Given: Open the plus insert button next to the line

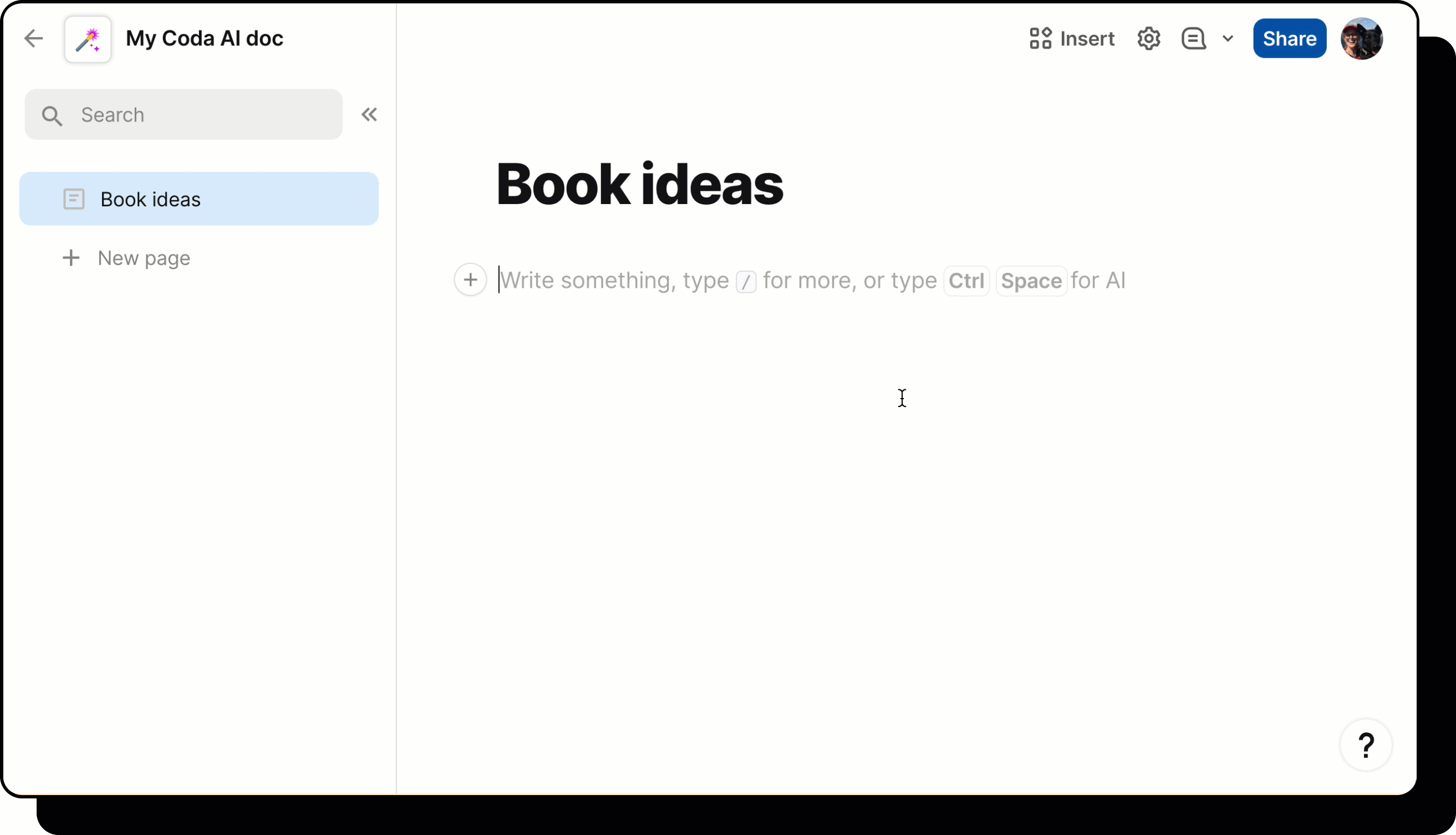Looking at the screenshot, I should [470, 279].
